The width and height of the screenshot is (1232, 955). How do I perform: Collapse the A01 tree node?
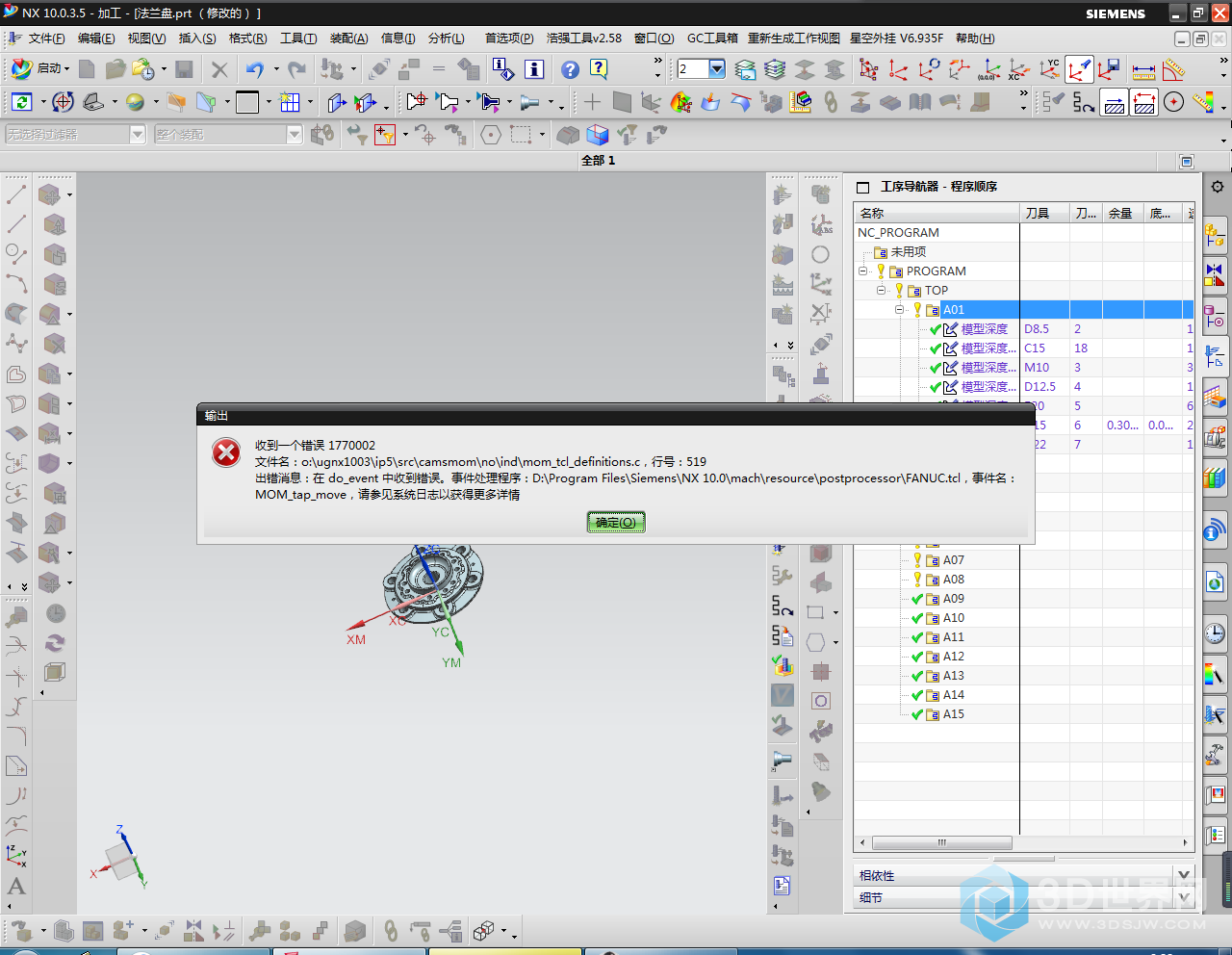click(x=899, y=310)
